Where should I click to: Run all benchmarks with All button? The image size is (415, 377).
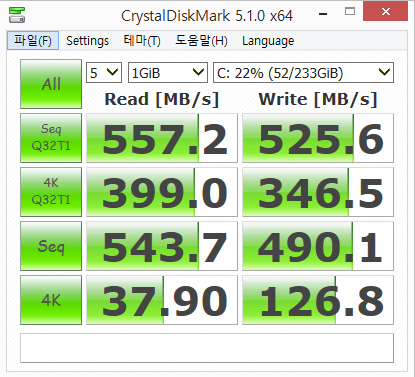coord(51,84)
